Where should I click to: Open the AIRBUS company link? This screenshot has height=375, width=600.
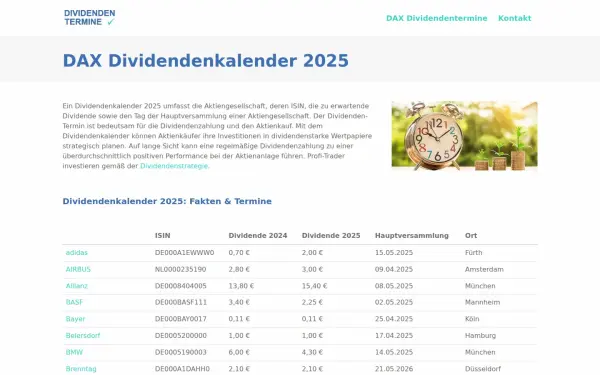78,269
